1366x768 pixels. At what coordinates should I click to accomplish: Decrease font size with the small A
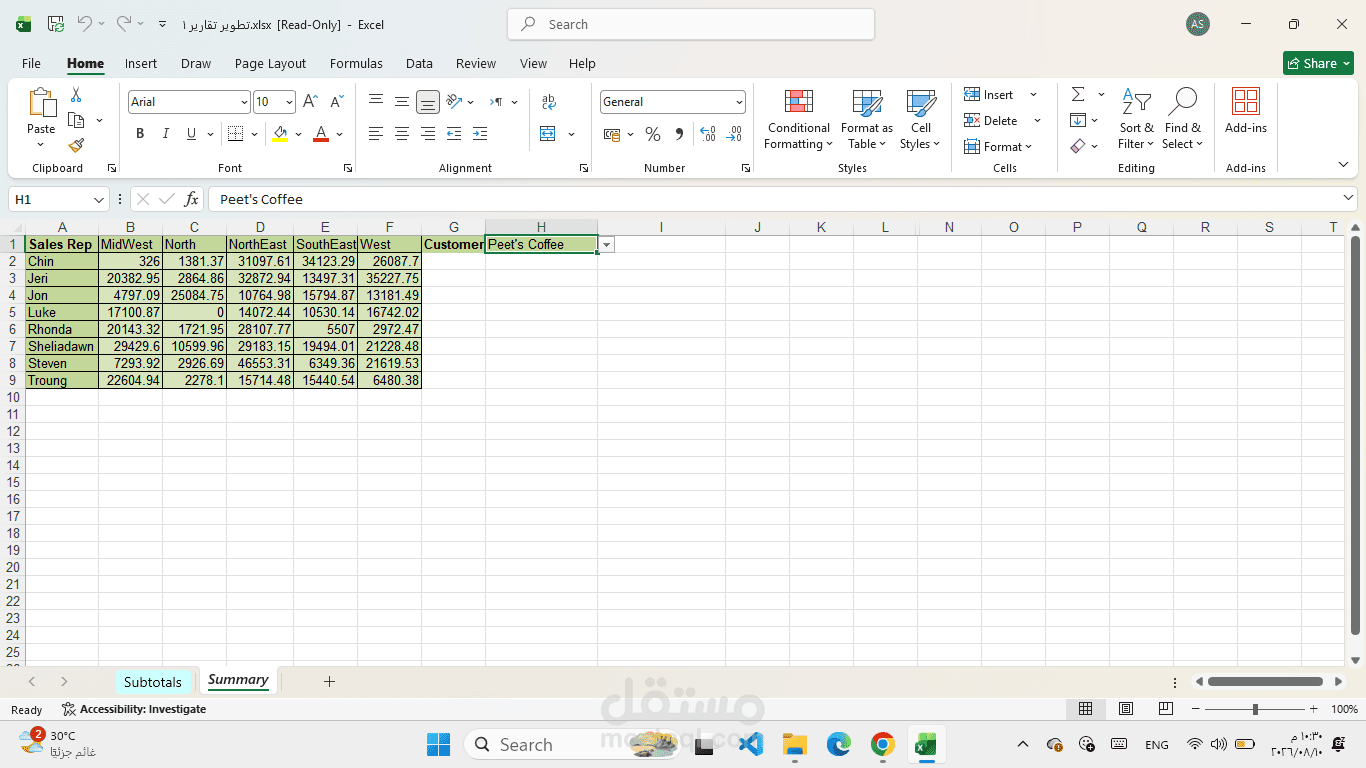(x=336, y=102)
